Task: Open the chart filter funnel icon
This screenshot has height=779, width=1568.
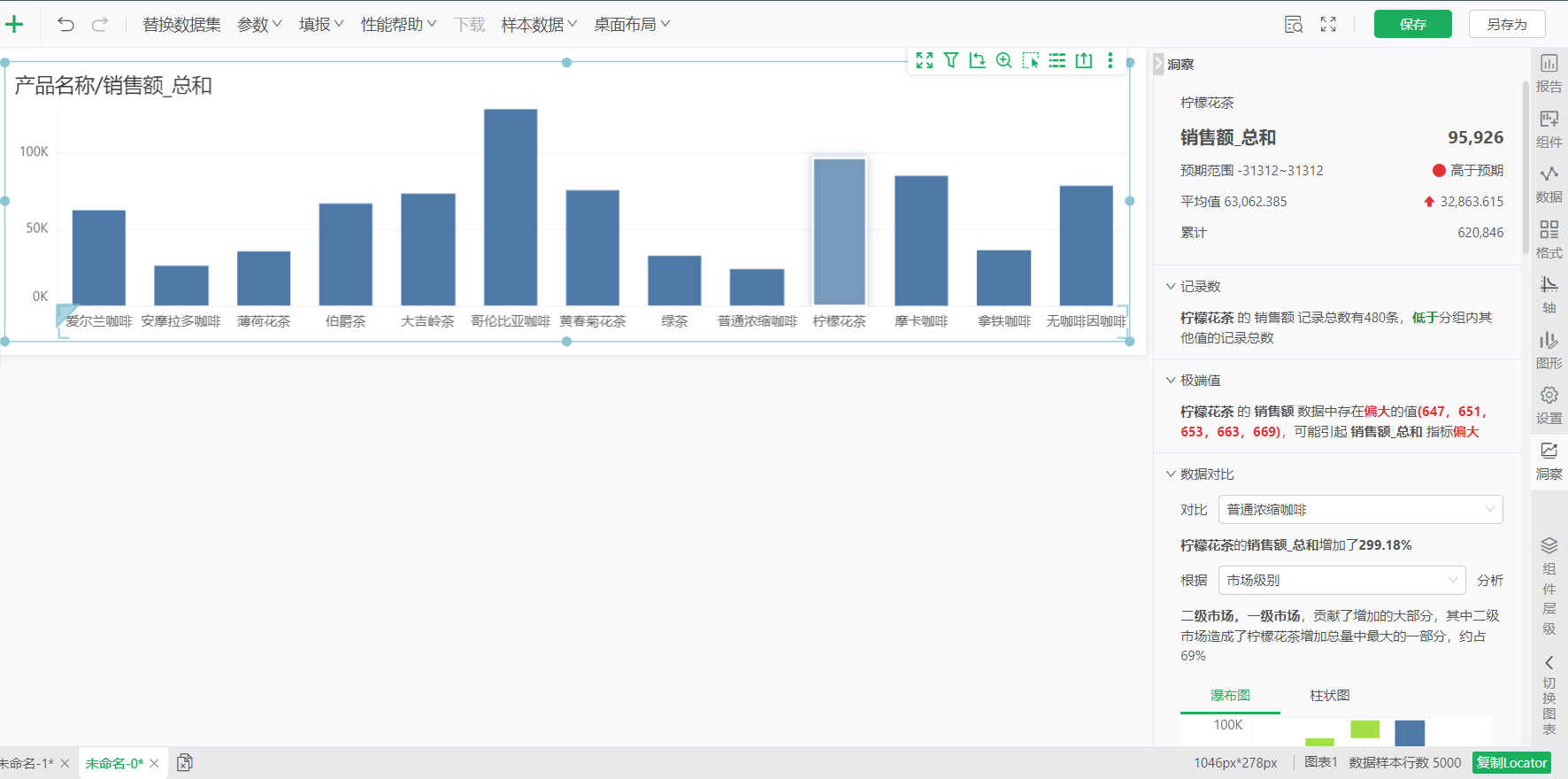Action: [x=951, y=60]
